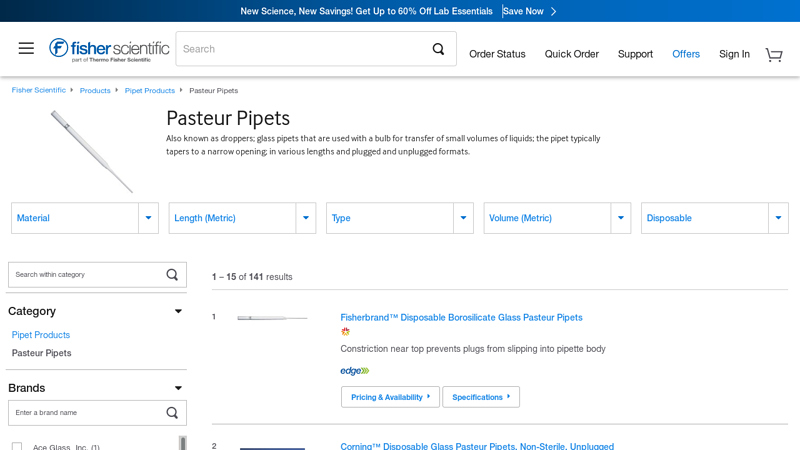Click the Pasteur pipet category image

(92, 152)
